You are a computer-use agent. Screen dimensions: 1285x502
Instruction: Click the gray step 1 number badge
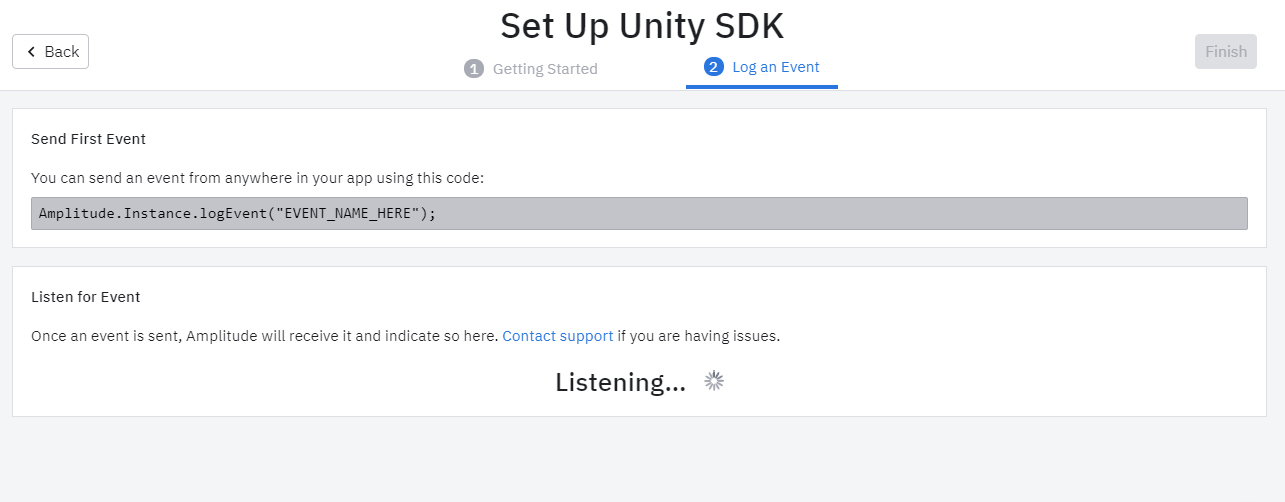474,69
